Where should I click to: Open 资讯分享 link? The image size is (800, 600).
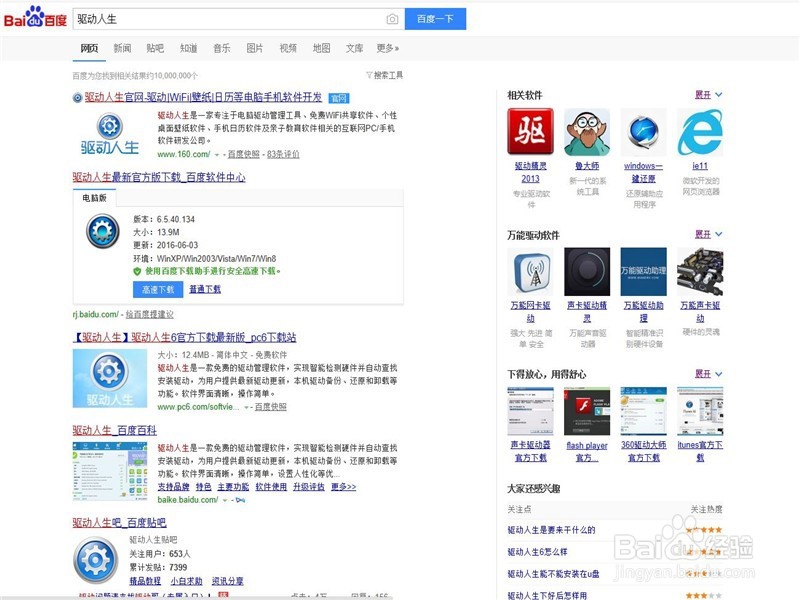click(228, 581)
